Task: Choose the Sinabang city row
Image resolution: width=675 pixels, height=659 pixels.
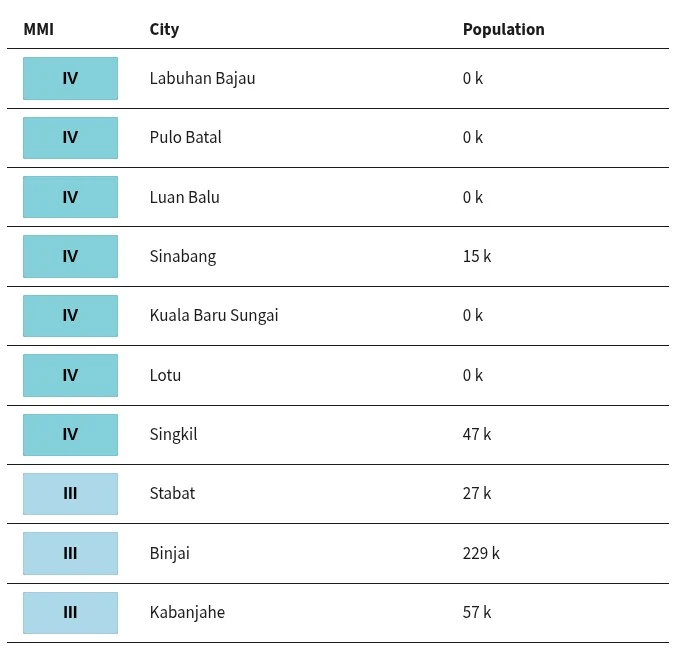Action: [x=338, y=257]
